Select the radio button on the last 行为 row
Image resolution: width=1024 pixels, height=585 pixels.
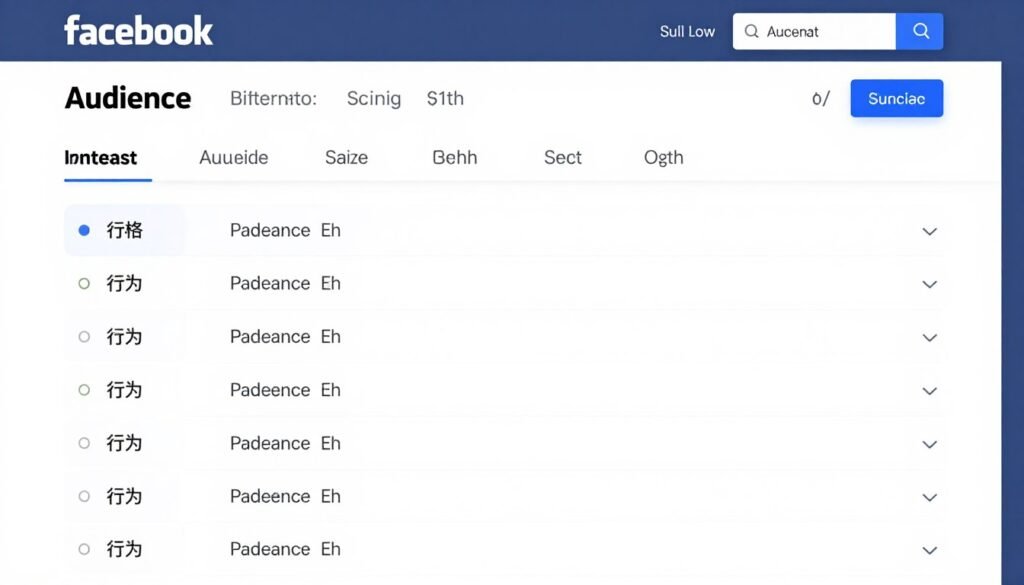pos(84,549)
